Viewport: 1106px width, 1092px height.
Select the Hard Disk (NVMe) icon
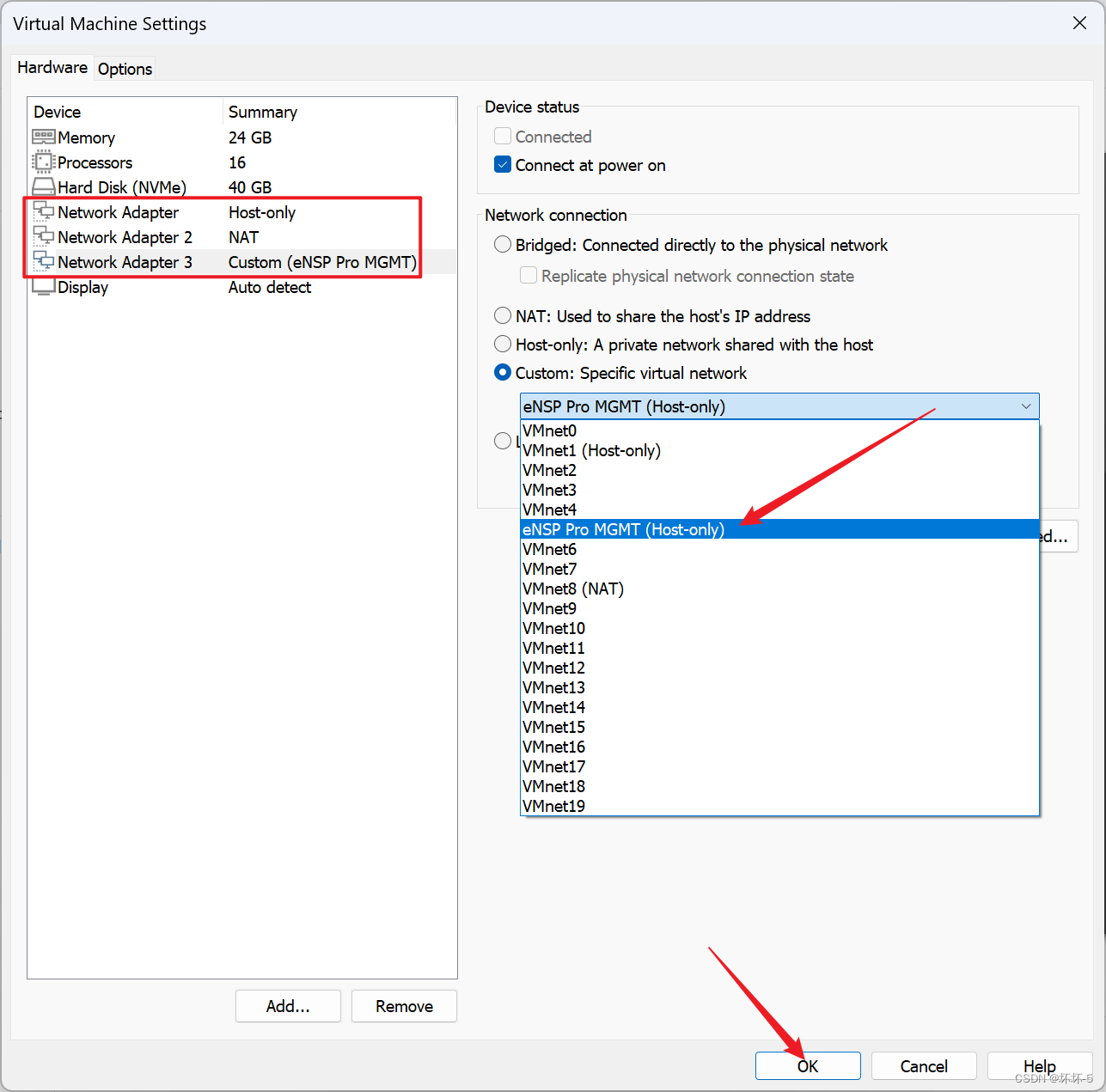pyautogui.click(x=43, y=186)
